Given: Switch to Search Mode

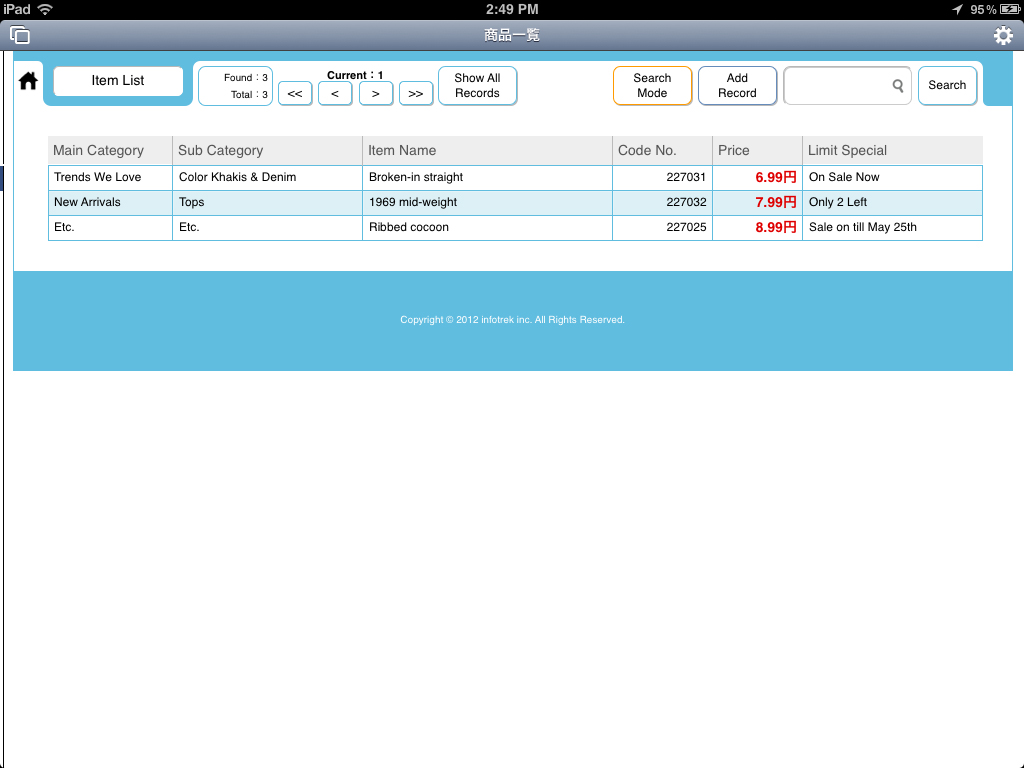Looking at the screenshot, I should click(652, 85).
